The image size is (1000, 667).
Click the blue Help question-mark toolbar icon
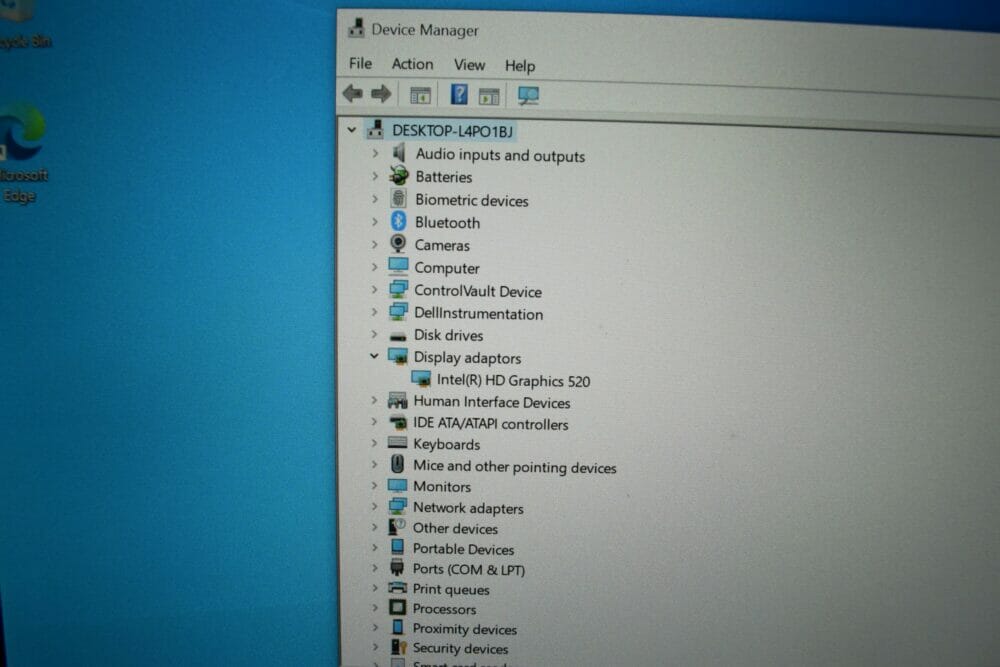tap(459, 94)
